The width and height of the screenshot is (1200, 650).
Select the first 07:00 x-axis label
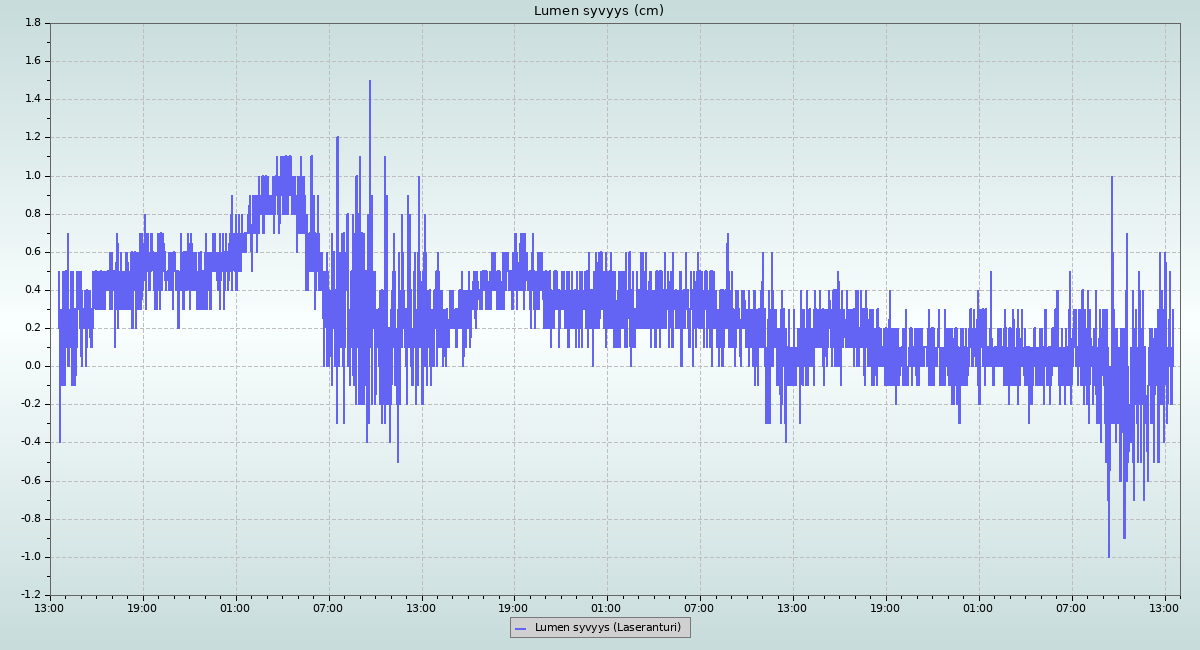click(328, 608)
